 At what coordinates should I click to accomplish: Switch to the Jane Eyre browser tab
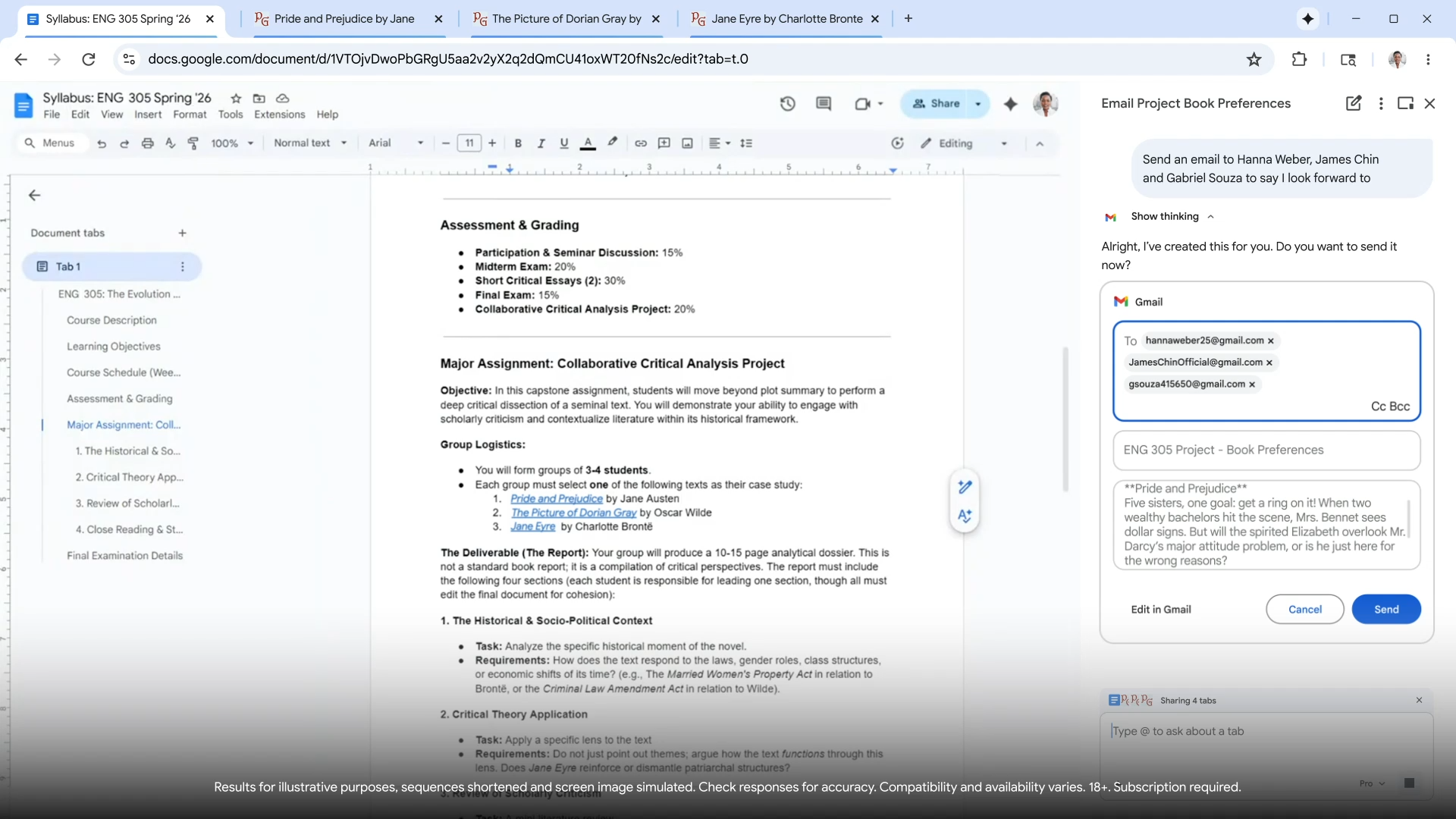click(786, 19)
